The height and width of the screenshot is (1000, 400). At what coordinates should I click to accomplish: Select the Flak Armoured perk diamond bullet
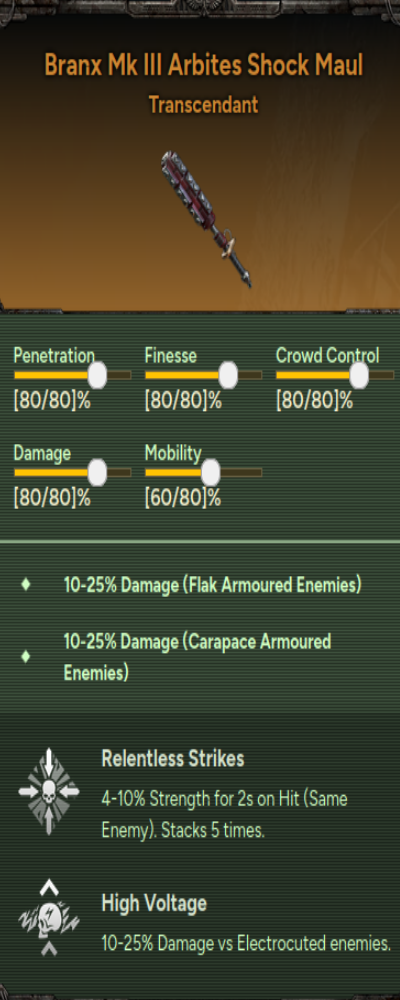[26, 584]
